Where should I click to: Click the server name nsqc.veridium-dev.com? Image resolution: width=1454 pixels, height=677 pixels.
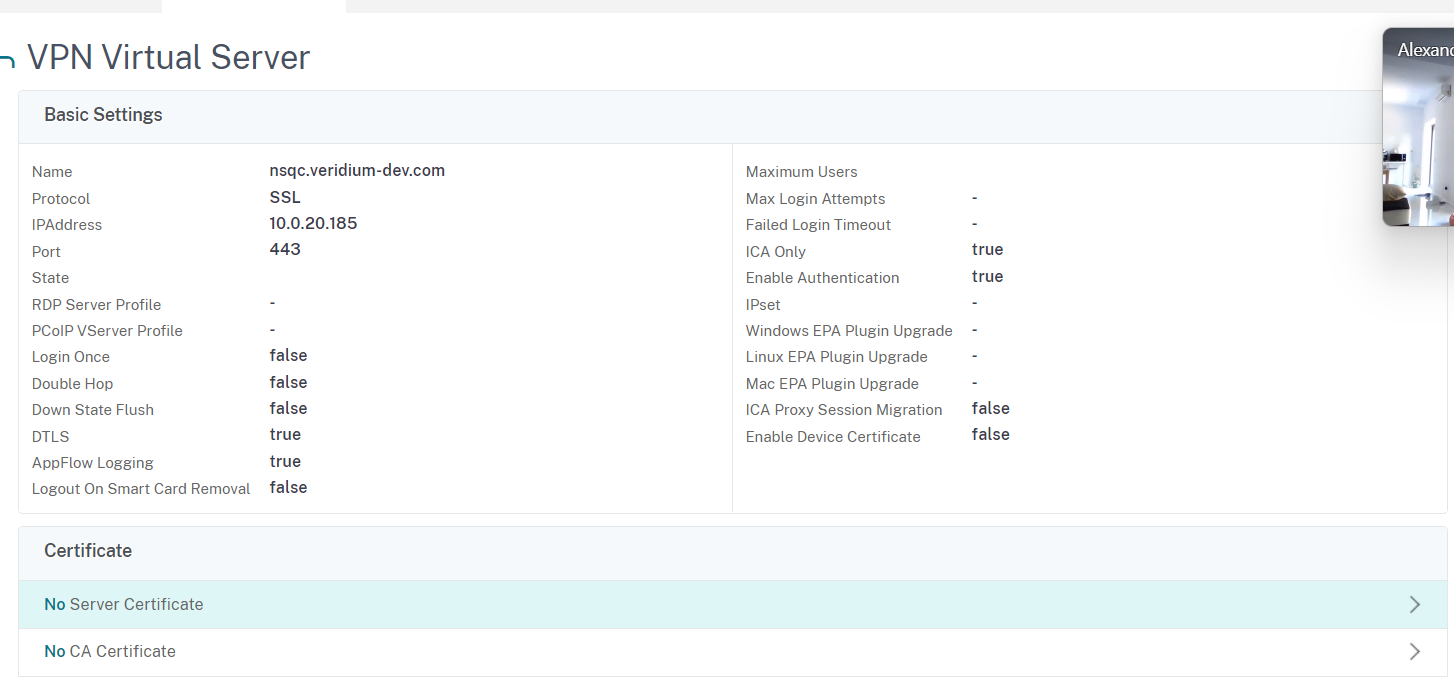(x=357, y=170)
